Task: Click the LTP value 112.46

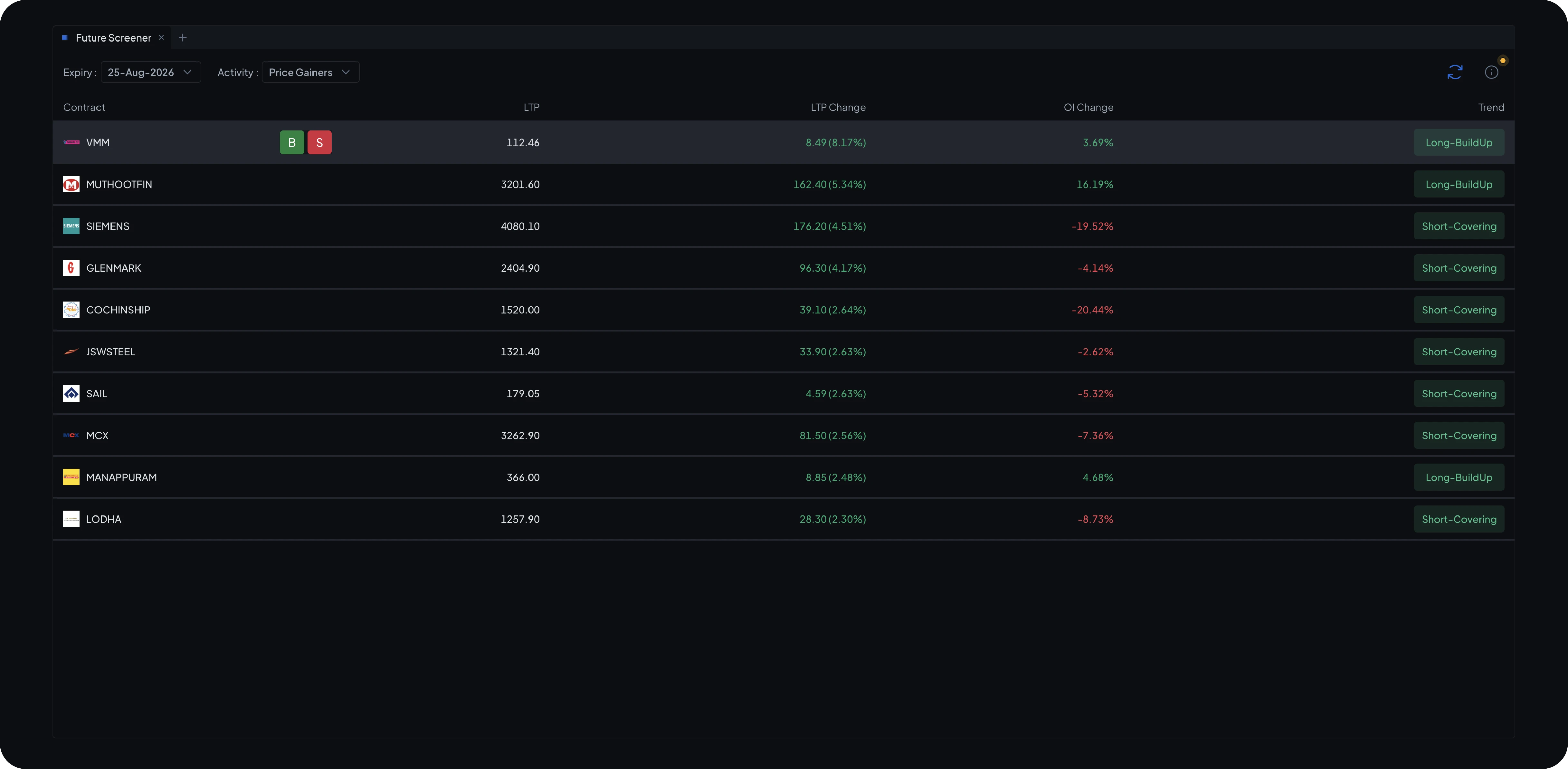Action: (523, 142)
